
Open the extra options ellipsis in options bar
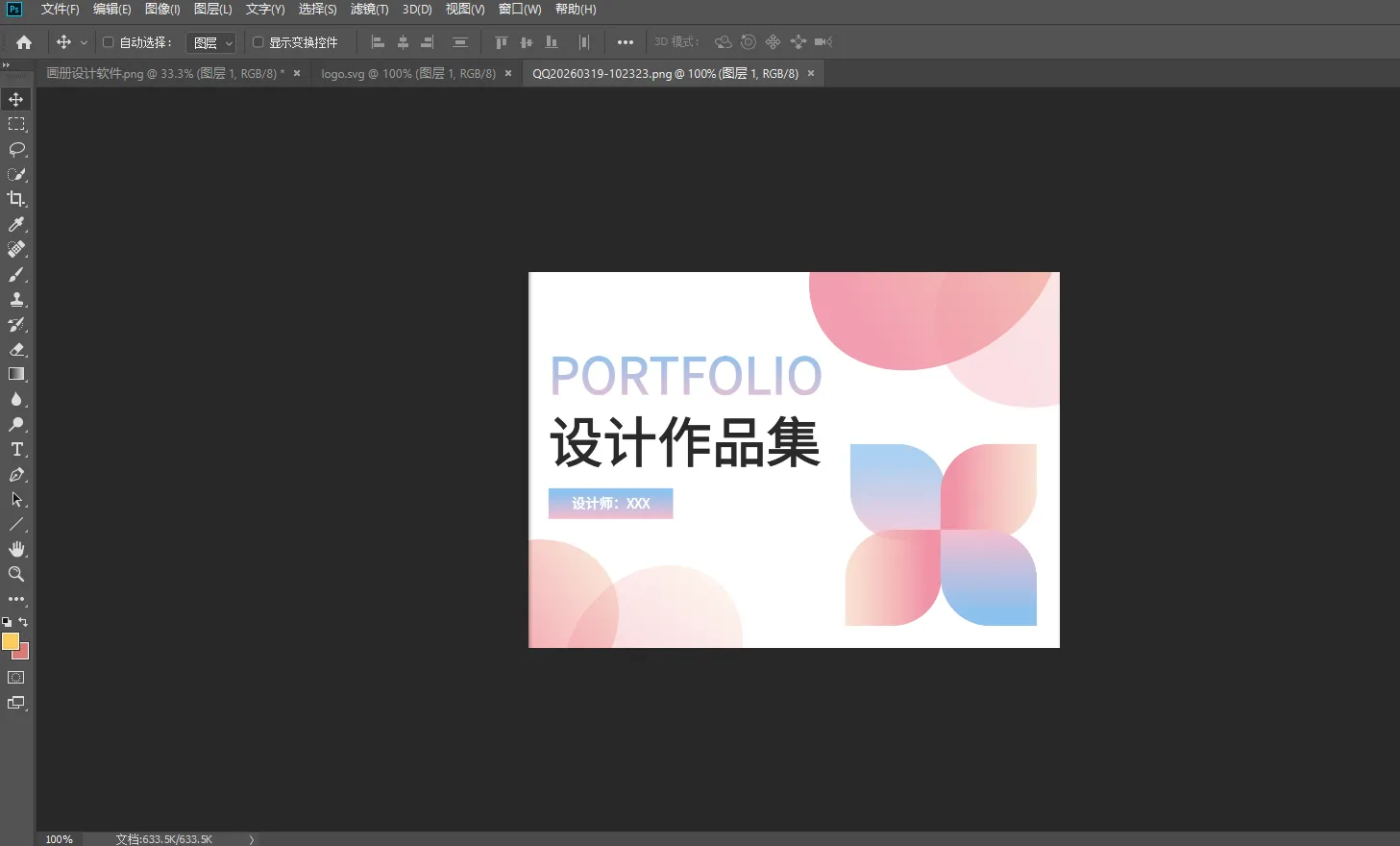point(626,41)
